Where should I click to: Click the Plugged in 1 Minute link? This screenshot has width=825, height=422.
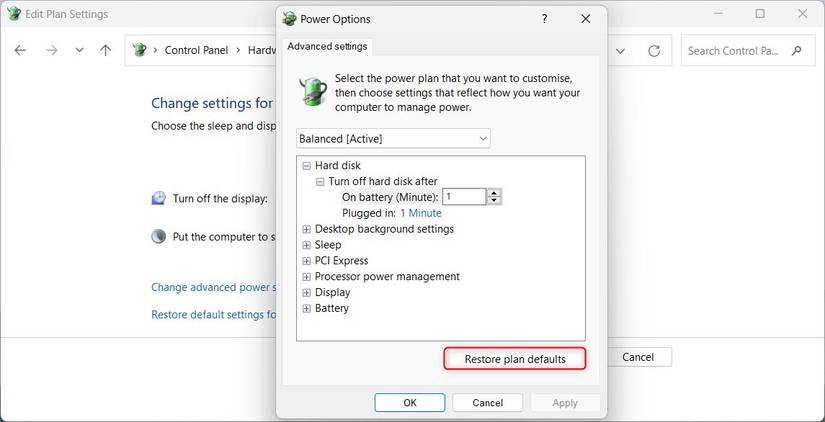pos(420,213)
